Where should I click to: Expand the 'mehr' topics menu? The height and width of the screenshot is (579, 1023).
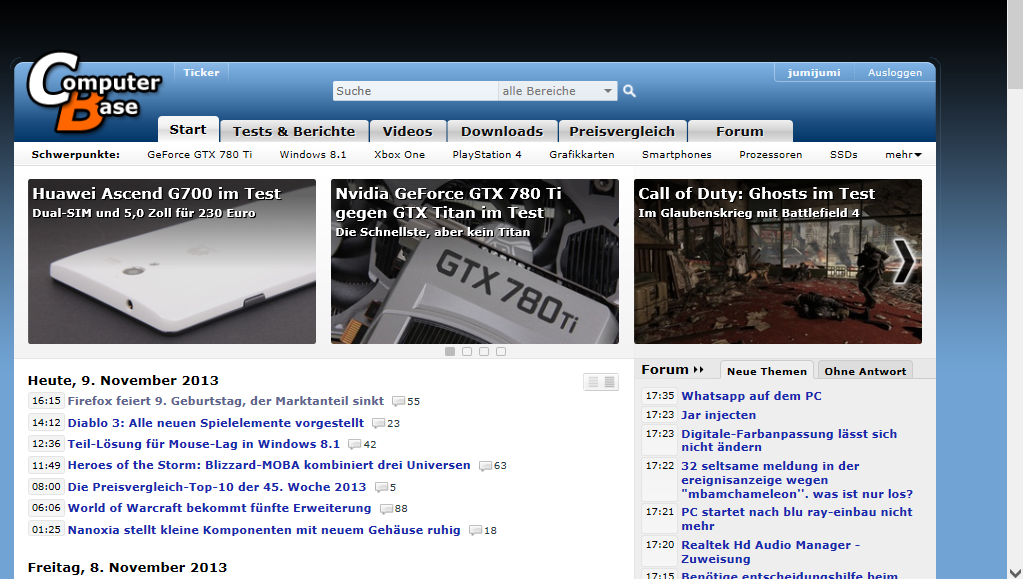[x=903, y=155]
